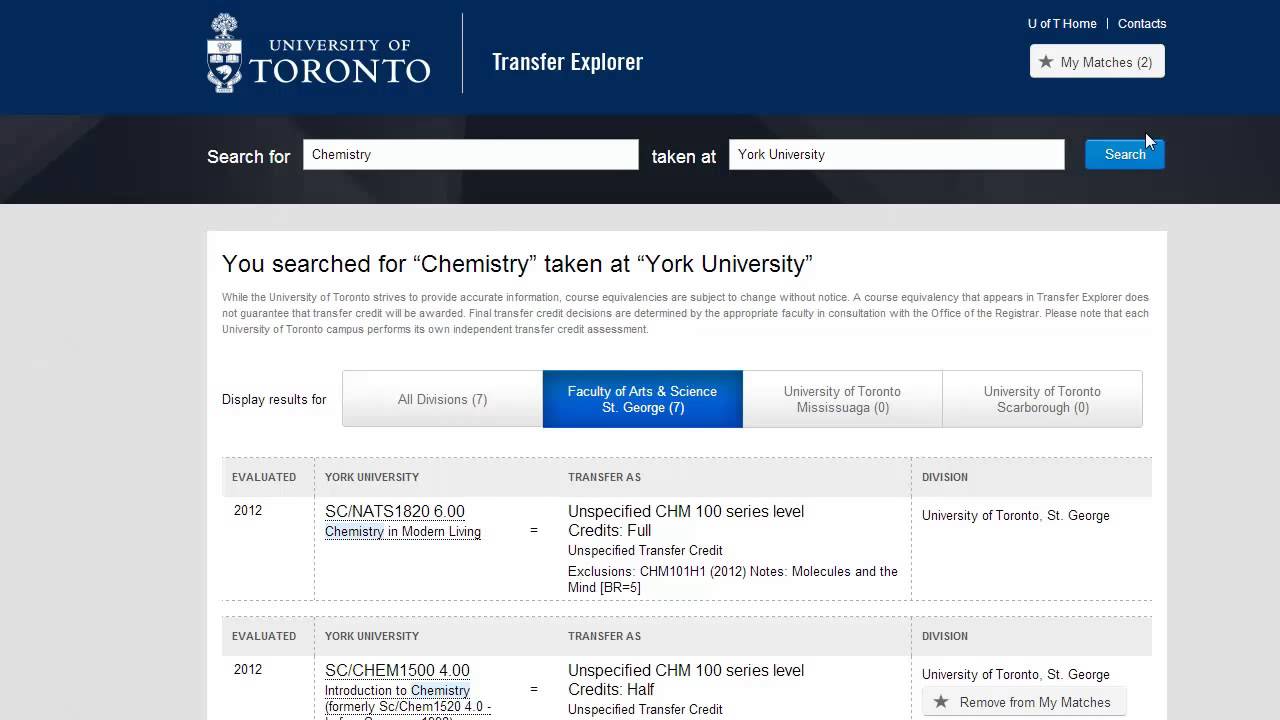The image size is (1280, 720).
Task: Open course SC/NATS1820 6.00
Action: tap(395, 512)
